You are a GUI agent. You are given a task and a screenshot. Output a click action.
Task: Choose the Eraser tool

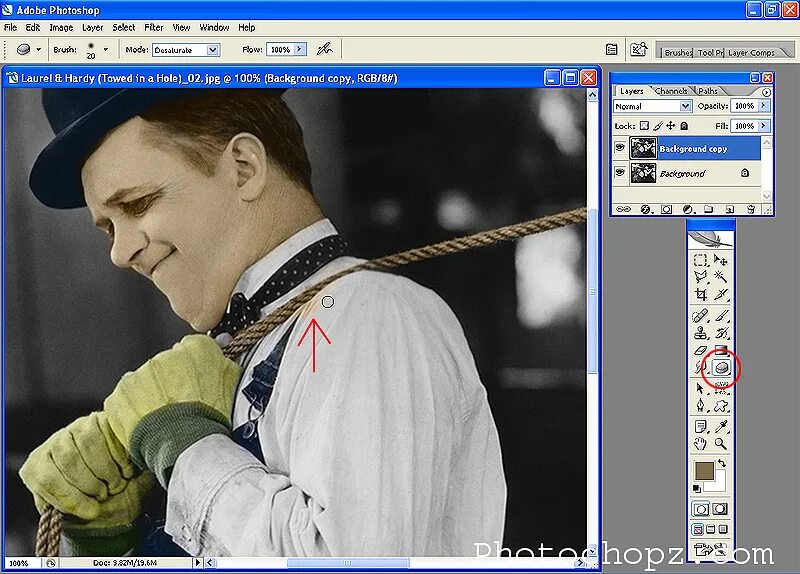701,350
